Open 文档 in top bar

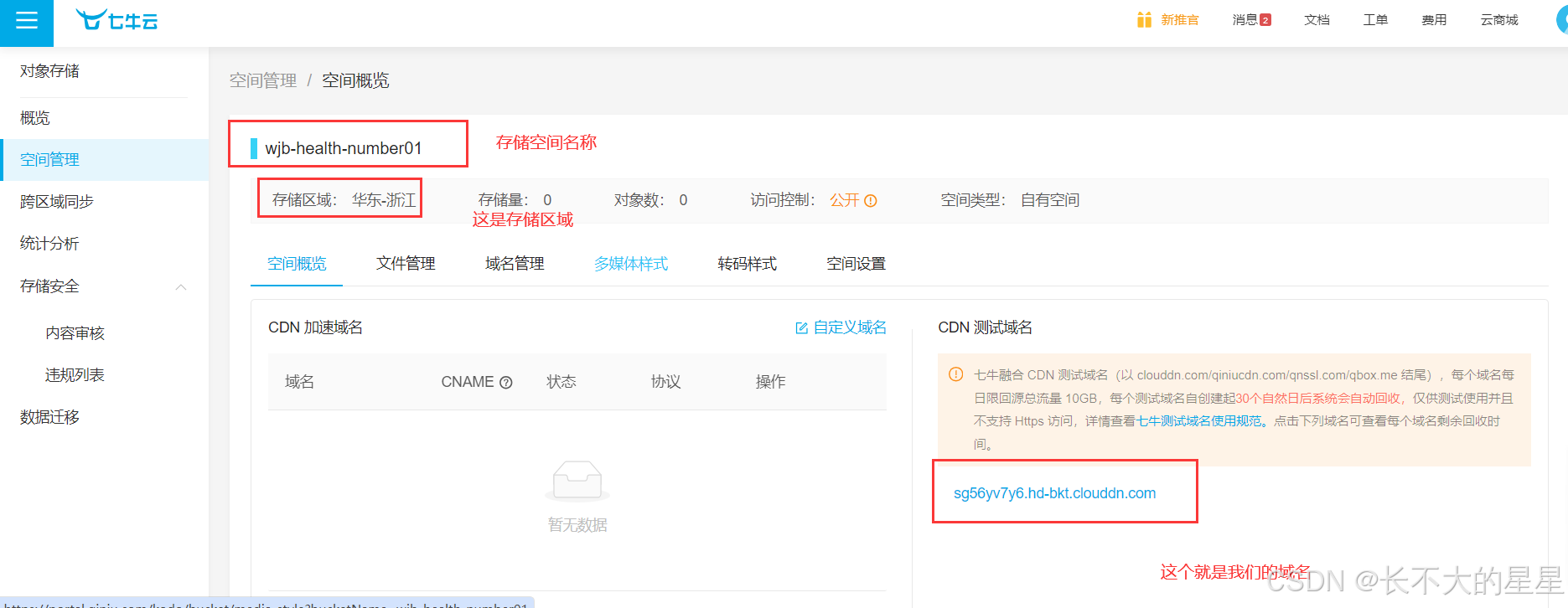click(x=1317, y=19)
